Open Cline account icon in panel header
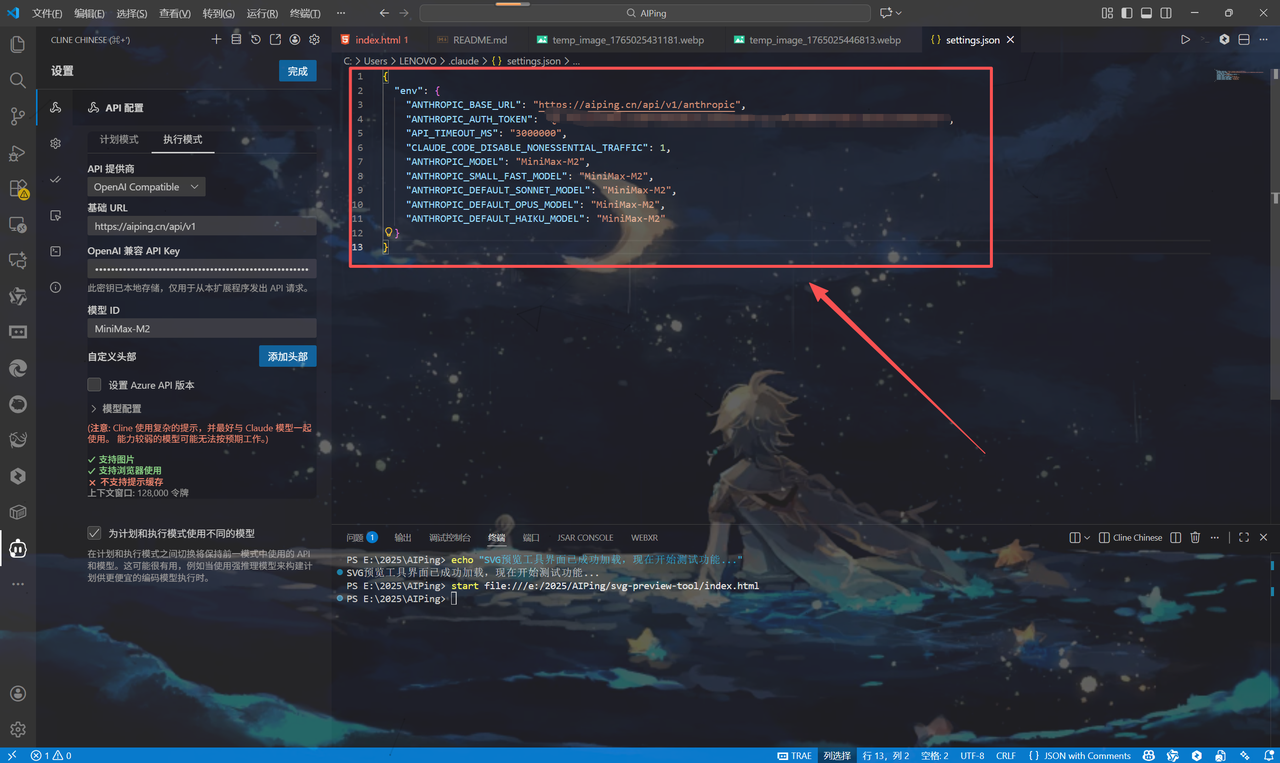Image resolution: width=1280 pixels, height=763 pixels. (295, 40)
